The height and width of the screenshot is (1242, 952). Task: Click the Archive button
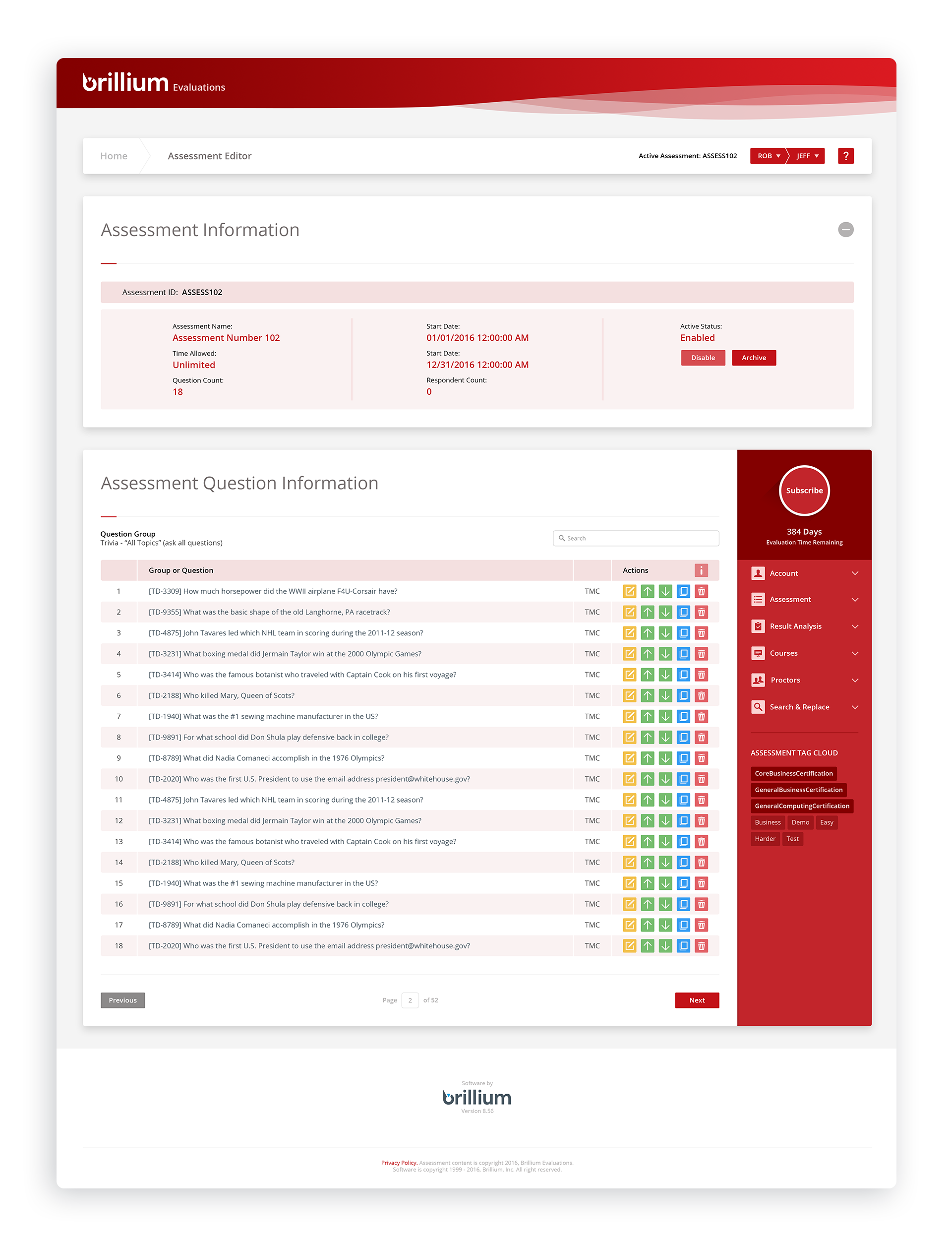coord(754,358)
